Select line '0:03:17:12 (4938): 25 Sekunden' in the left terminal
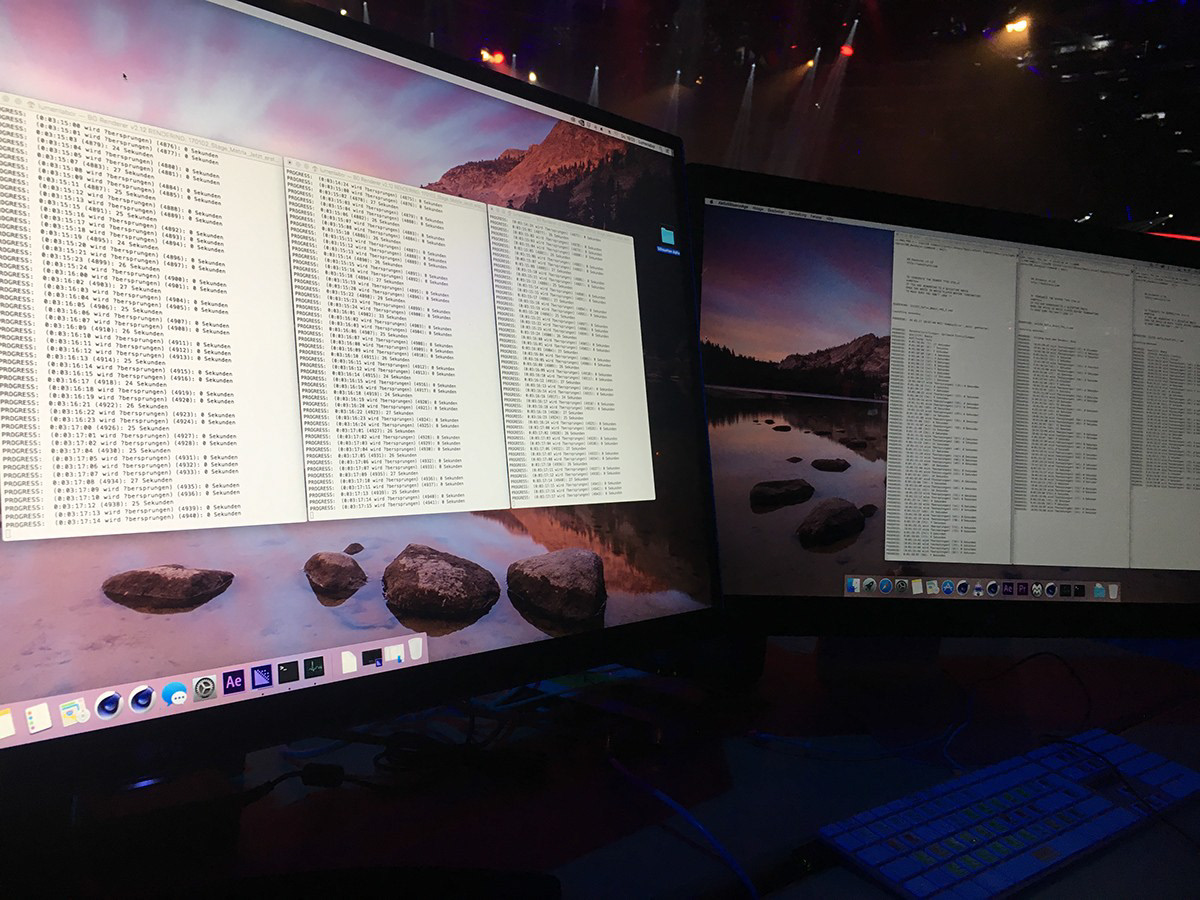This screenshot has height=900, width=1200. 113,505
